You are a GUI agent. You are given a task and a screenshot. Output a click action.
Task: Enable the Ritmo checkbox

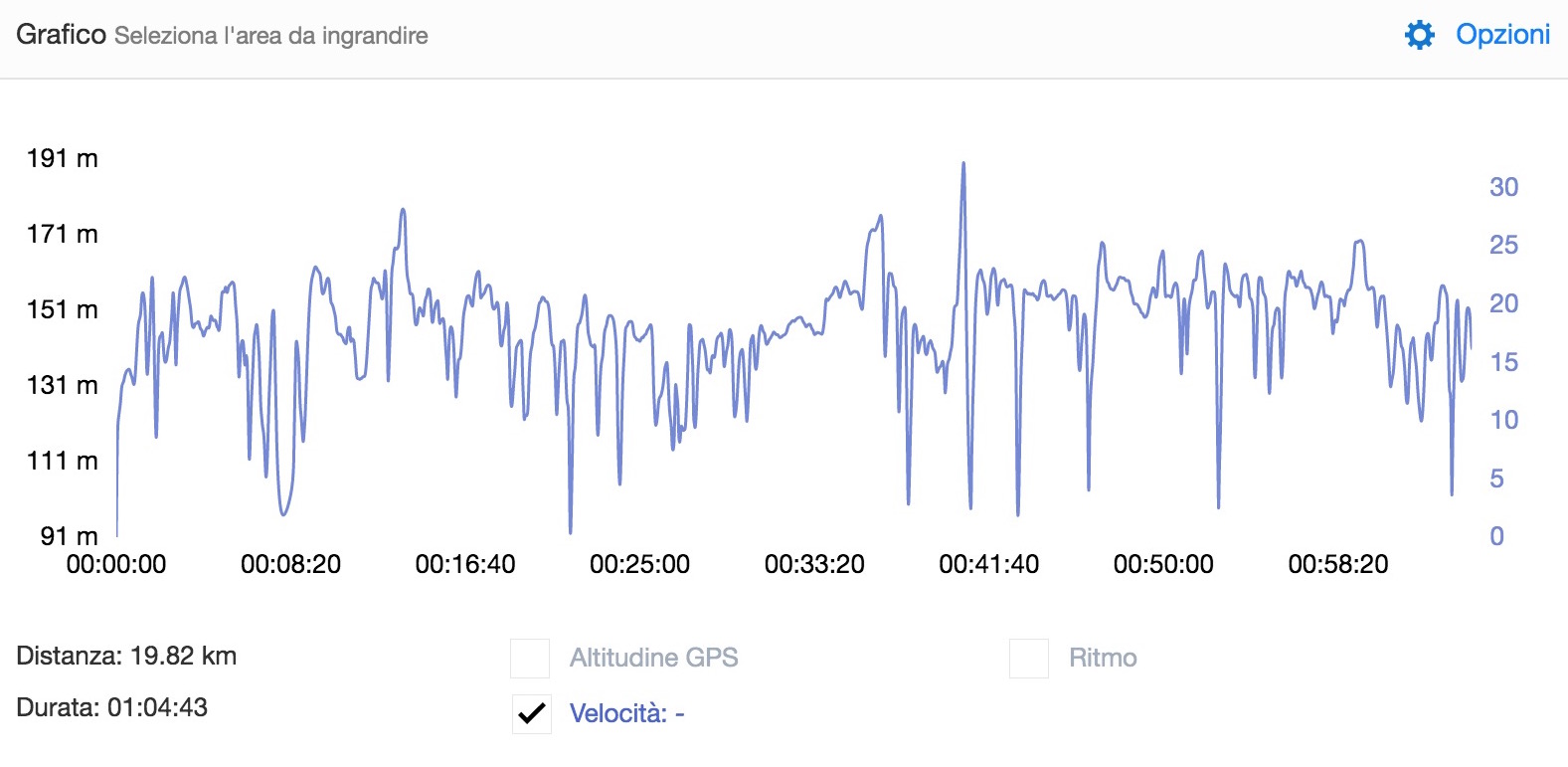tap(1028, 659)
